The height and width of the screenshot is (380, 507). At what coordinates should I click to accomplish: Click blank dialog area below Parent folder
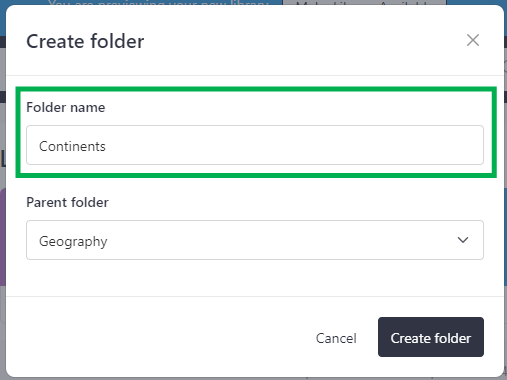point(255,278)
